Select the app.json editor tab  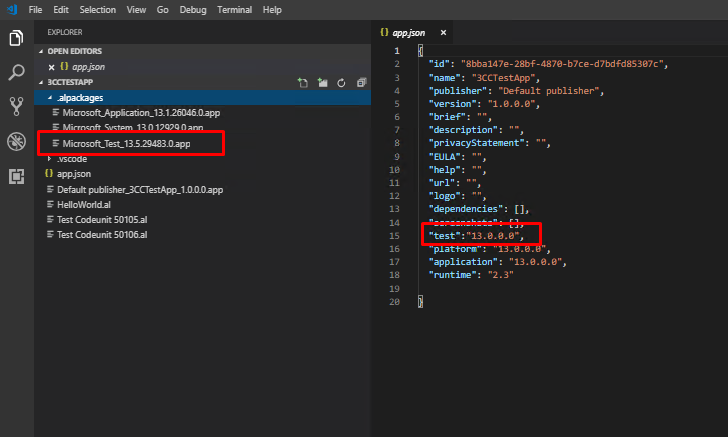409,33
